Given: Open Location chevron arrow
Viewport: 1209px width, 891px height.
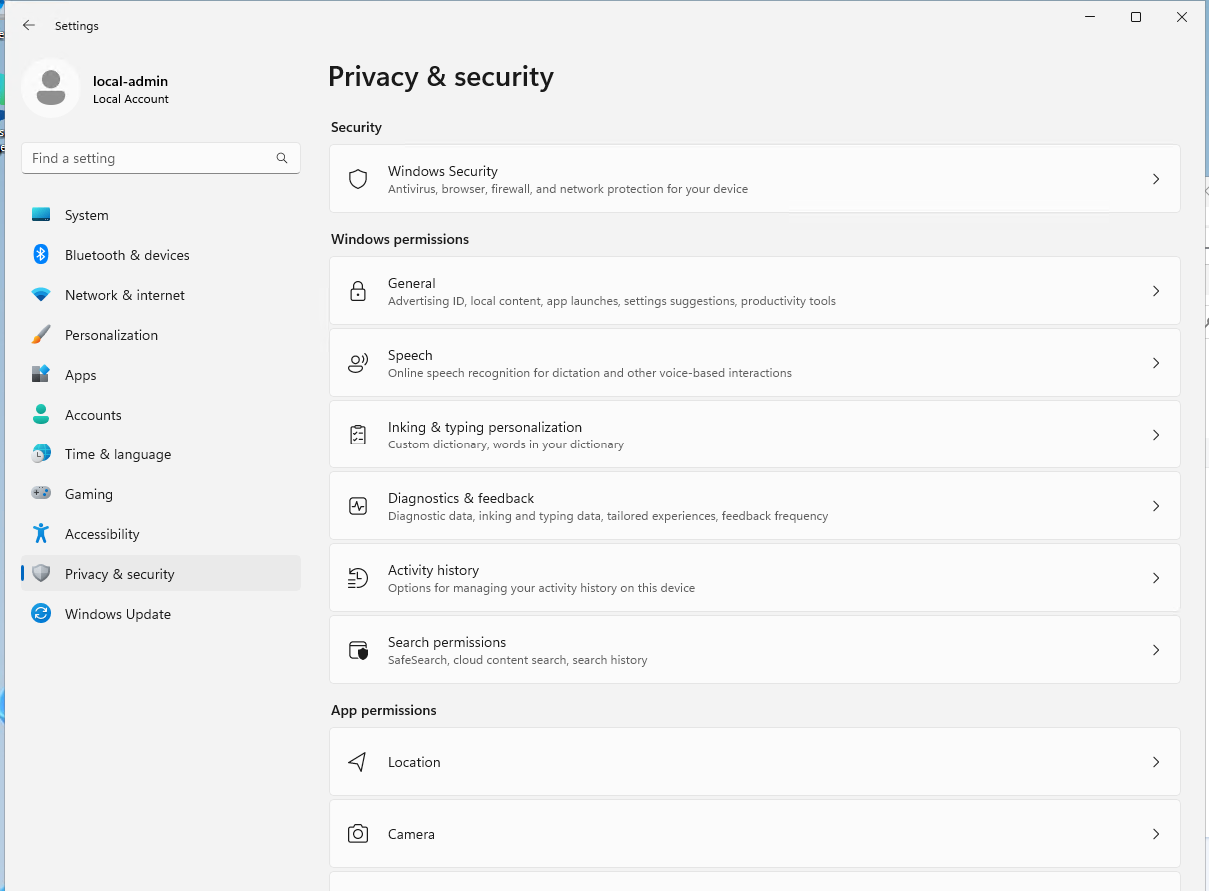Looking at the screenshot, I should pos(1156,762).
